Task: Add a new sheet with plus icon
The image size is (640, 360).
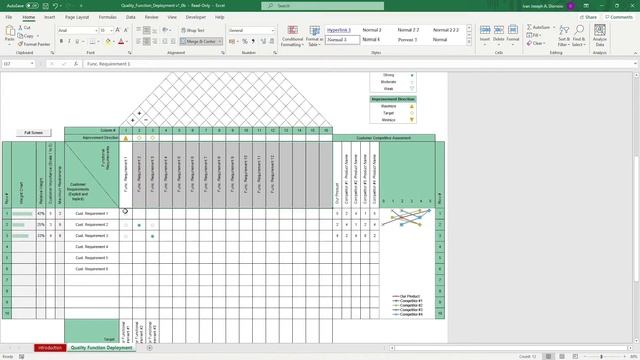Action: pyautogui.click(x=150, y=348)
